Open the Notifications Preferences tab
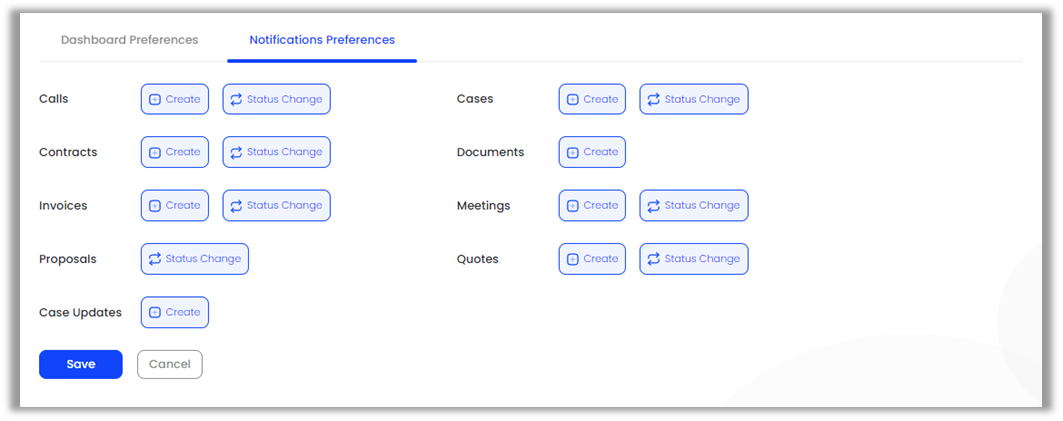The width and height of the screenshot is (1063, 421). click(x=322, y=40)
